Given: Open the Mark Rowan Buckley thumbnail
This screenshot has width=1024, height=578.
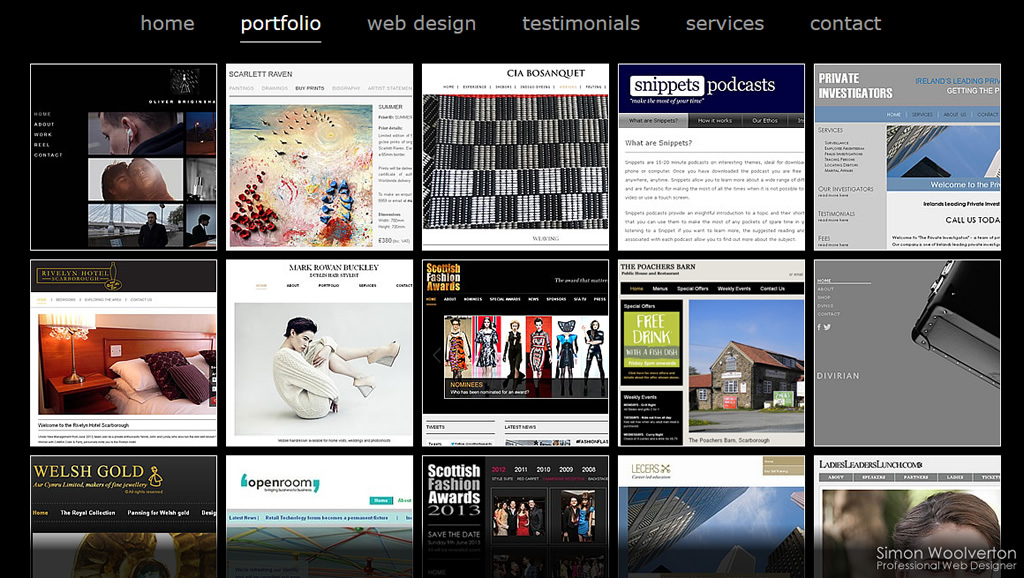Looking at the screenshot, I should [319, 353].
